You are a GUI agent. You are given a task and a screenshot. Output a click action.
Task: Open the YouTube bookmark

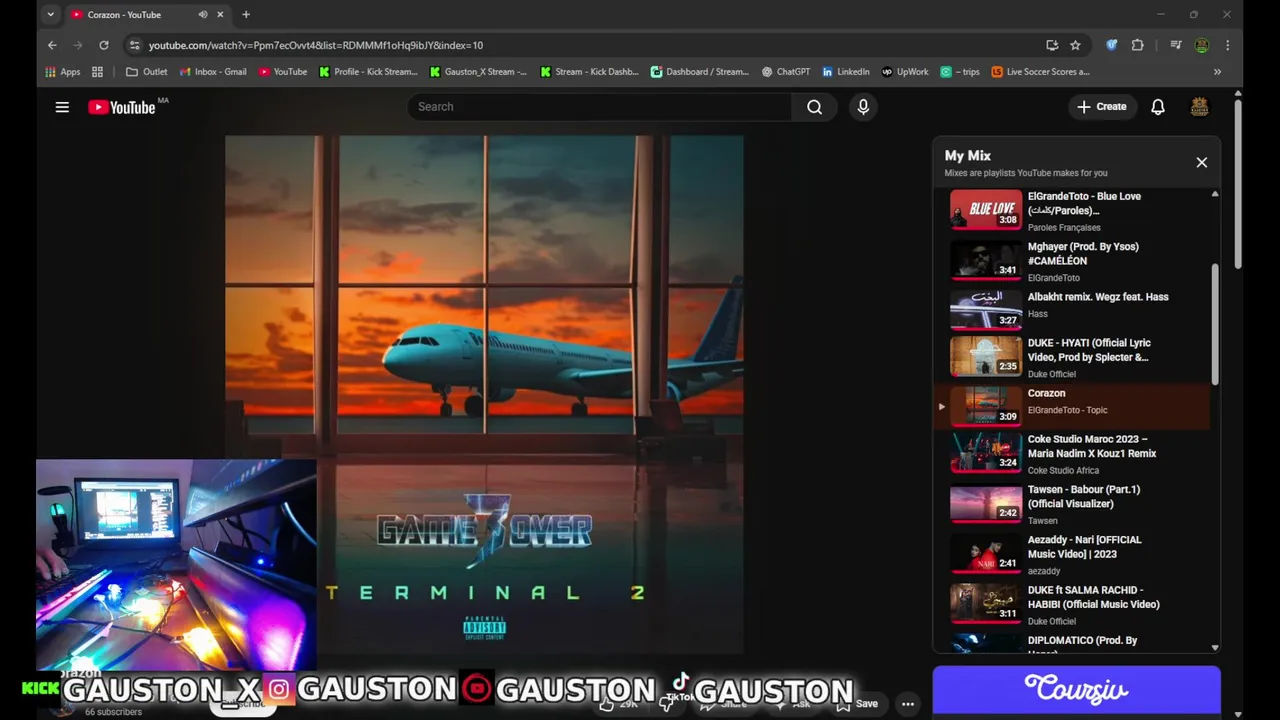283,72
